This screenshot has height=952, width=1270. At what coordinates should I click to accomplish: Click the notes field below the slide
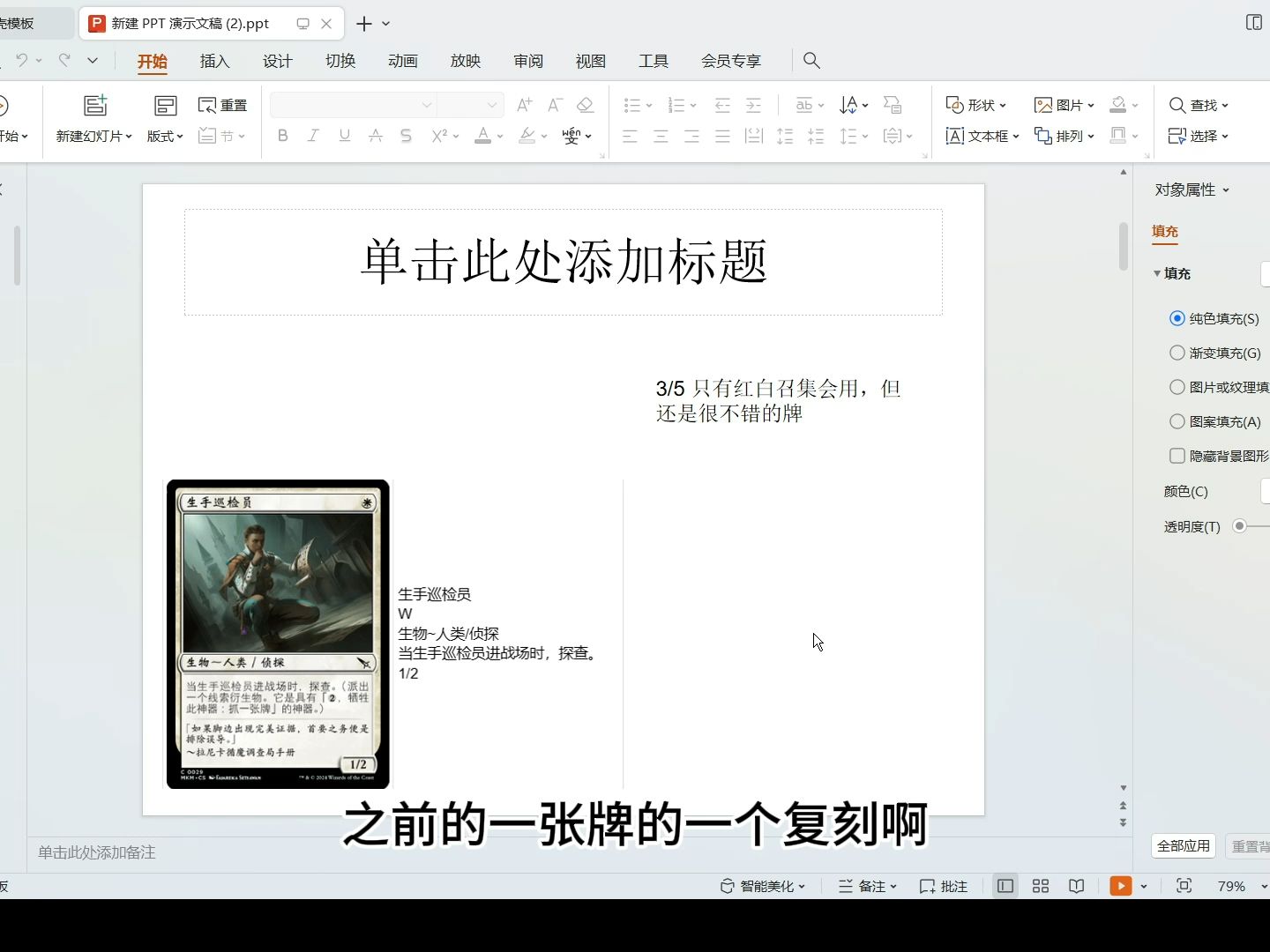point(579,852)
